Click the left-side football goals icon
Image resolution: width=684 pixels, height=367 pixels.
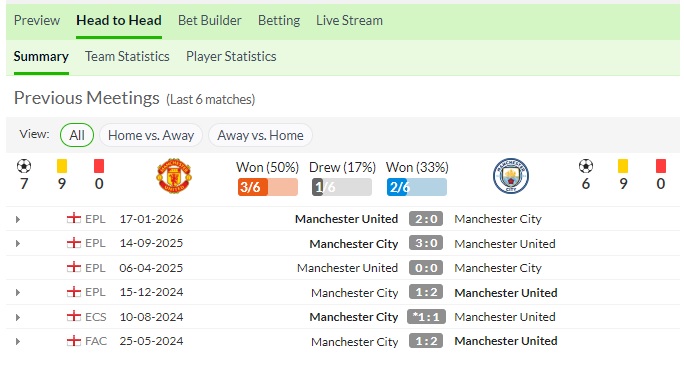(x=24, y=166)
